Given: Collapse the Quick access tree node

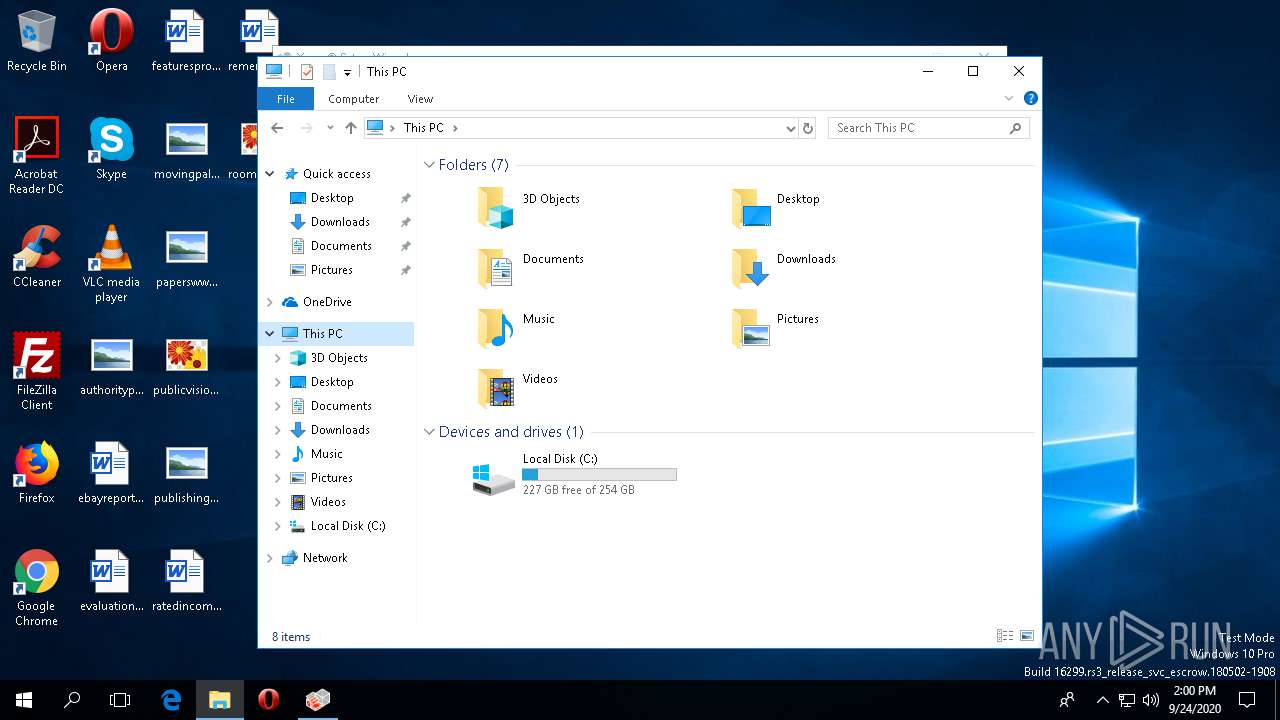Looking at the screenshot, I should pyautogui.click(x=270, y=174).
